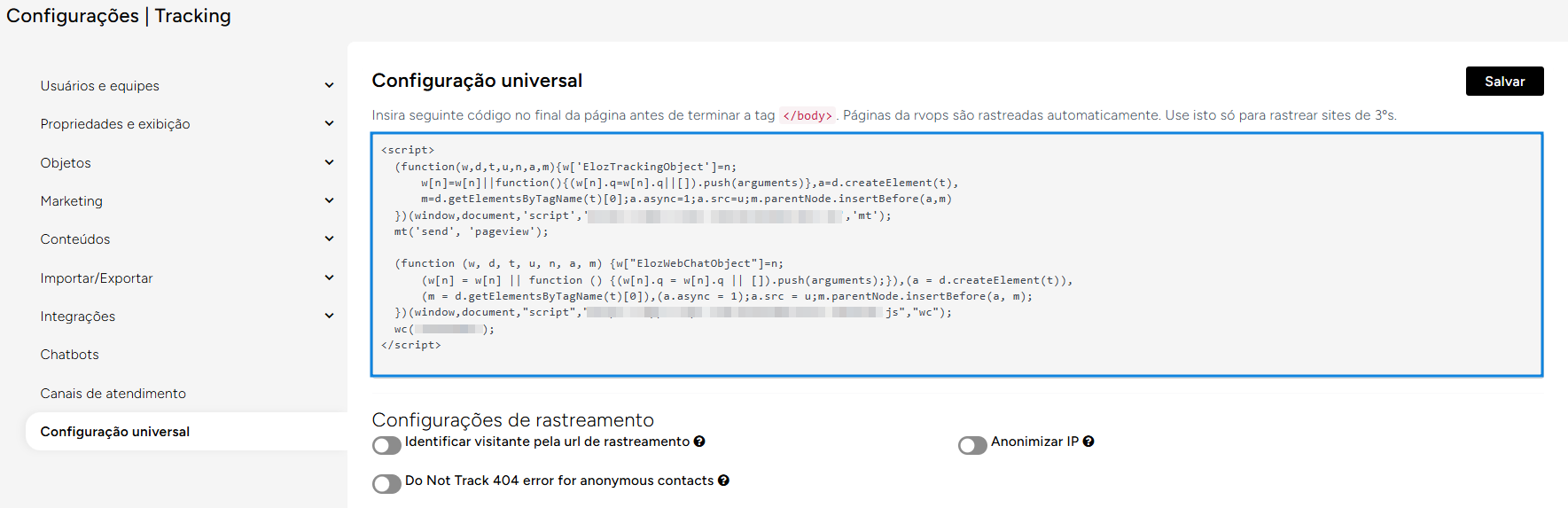Image resolution: width=1568 pixels, height=508 pixels.
Task: Open the Marketing menu label
Action: point(71,201)
